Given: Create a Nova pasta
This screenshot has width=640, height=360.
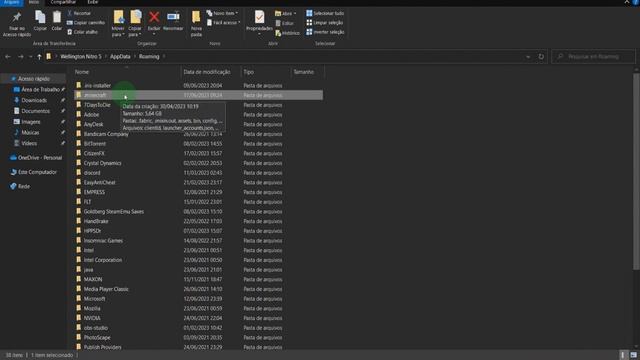Looking at the screenshot, I should (196, 24).
